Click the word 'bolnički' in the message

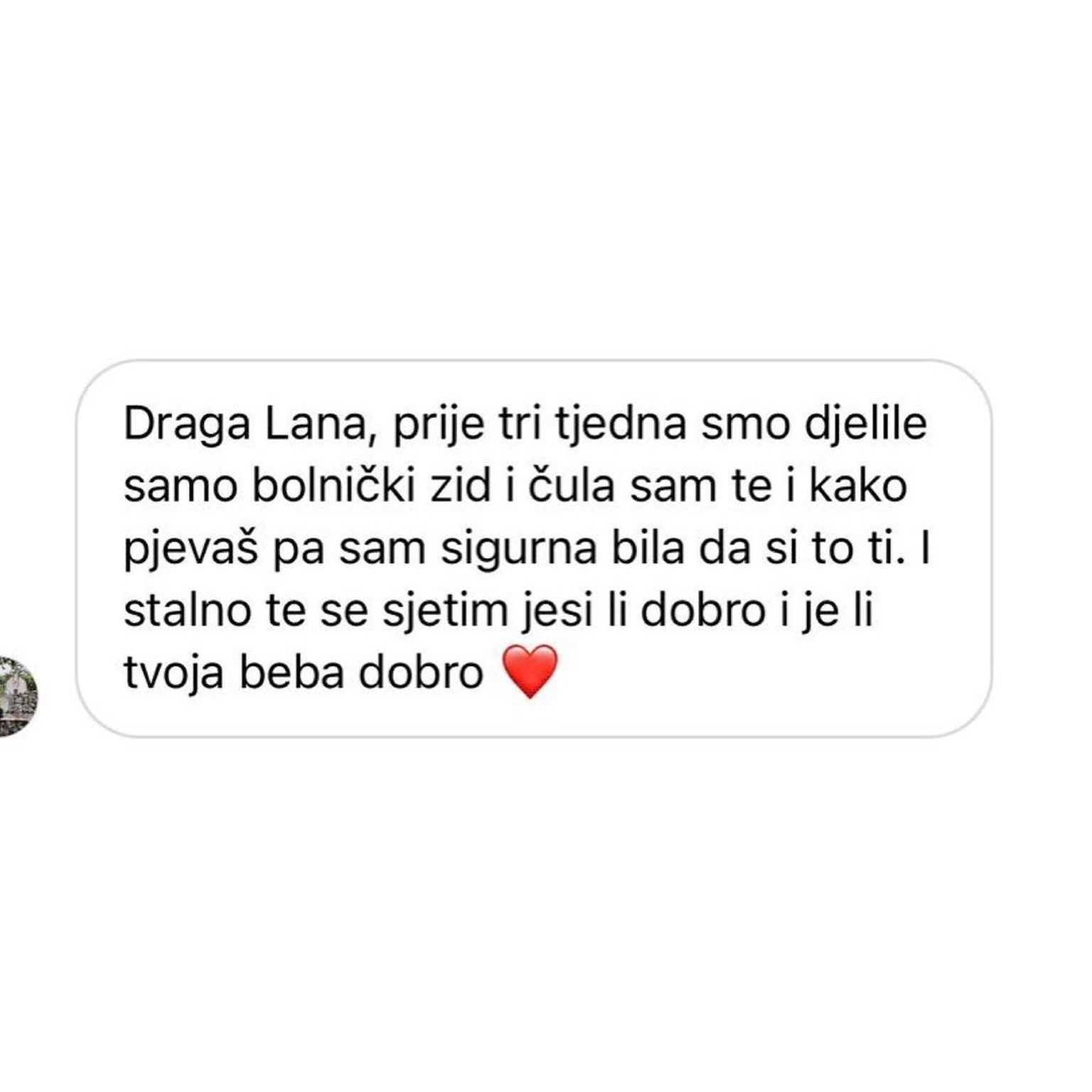(333, 487)
